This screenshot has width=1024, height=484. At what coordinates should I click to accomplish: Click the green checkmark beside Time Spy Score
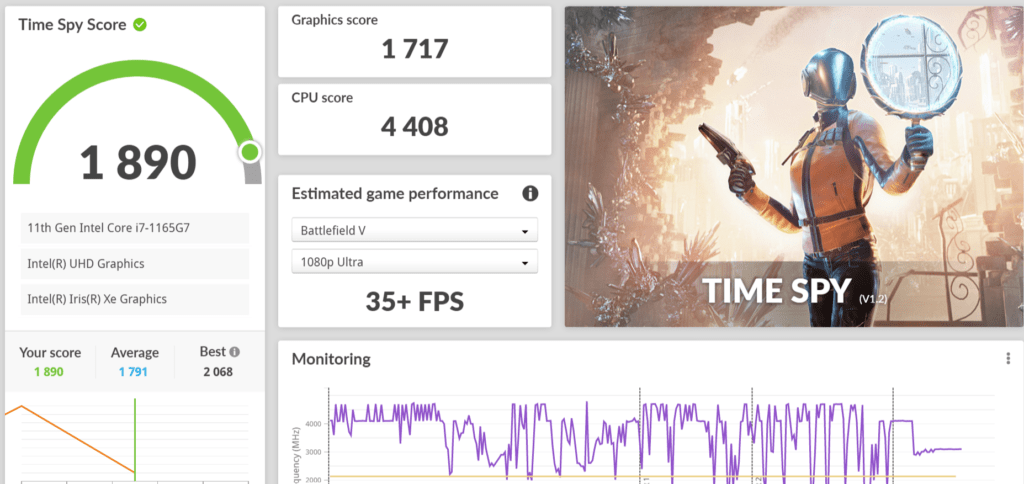click(x=140, y=24)
